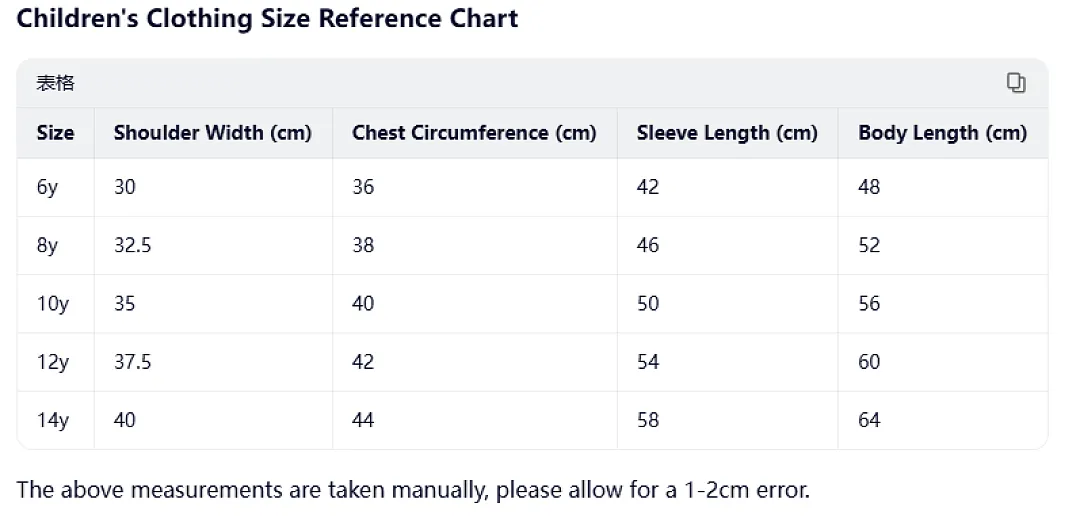Click the measurement error disclaimer text
The image size is (1080, 518).
point(413,490)
